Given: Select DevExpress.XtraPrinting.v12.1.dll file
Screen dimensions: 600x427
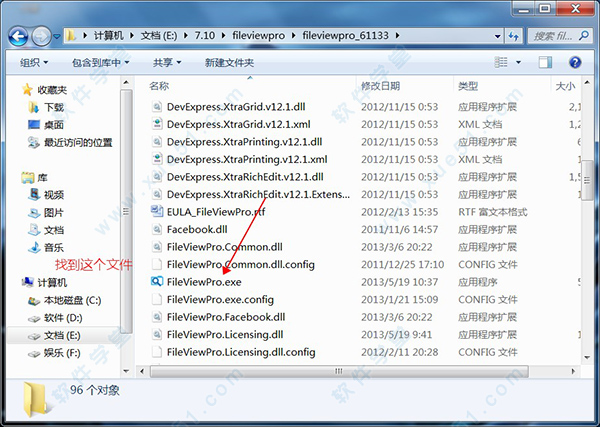Looking at the screenshot, I should [x=245, y=142].
